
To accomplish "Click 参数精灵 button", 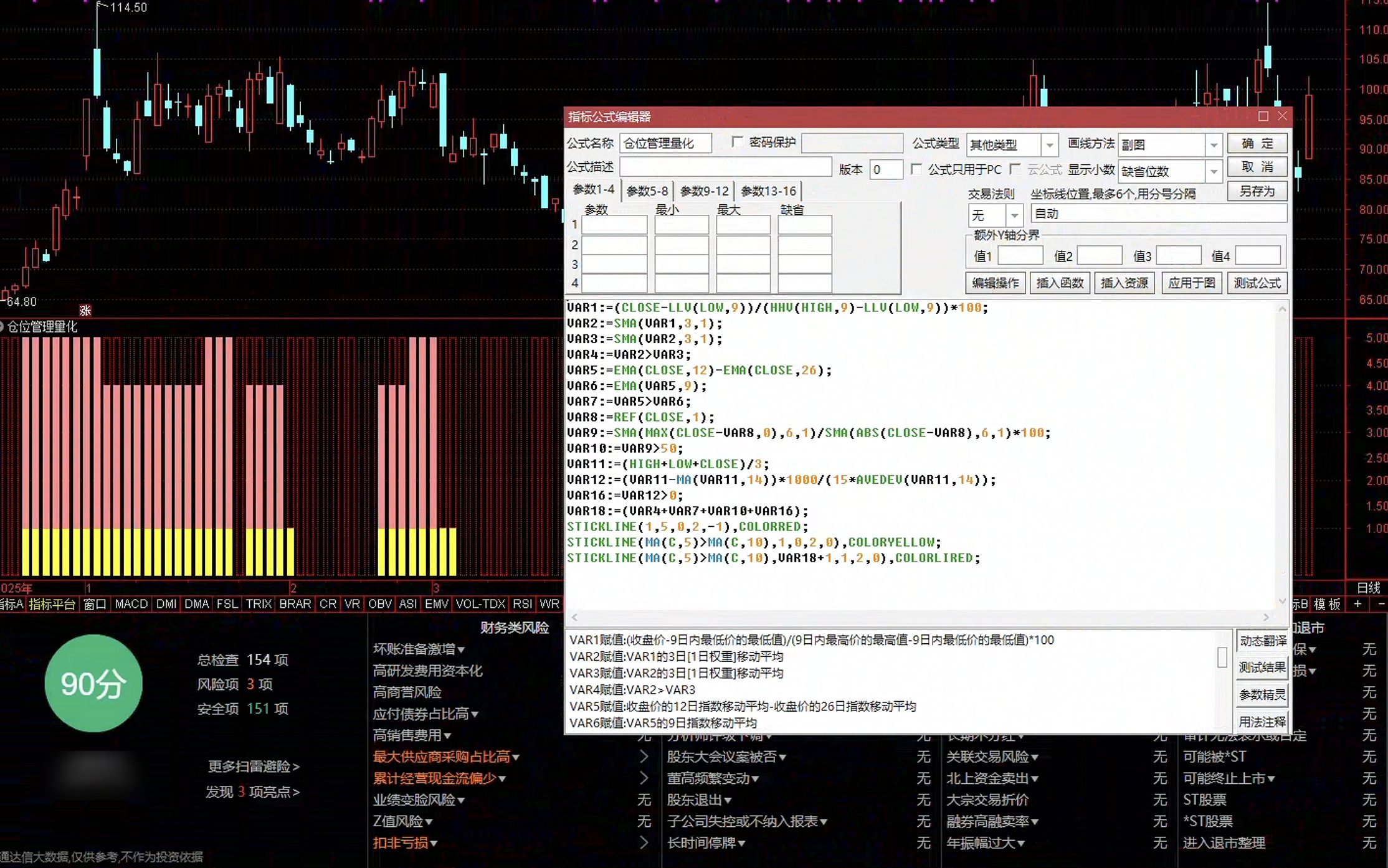I will 1262,695.
